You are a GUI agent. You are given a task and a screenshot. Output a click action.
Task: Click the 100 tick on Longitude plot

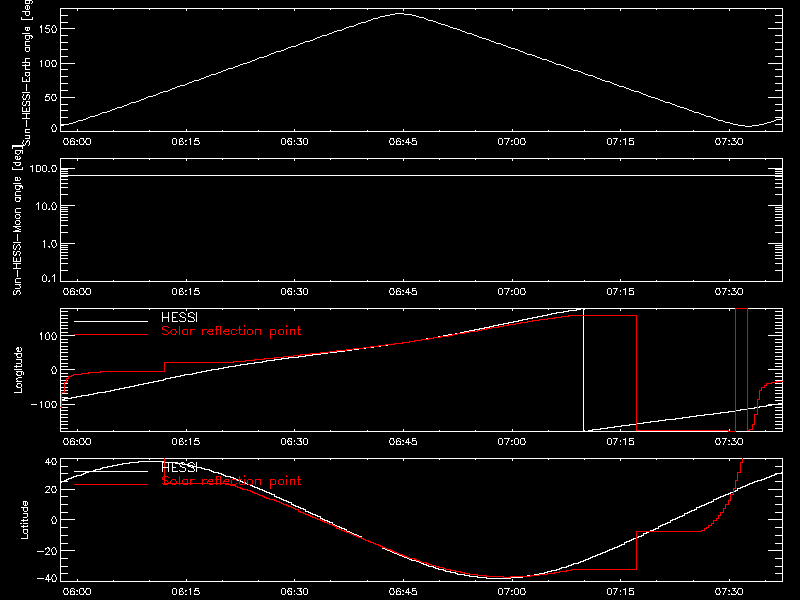coord(48,336)
